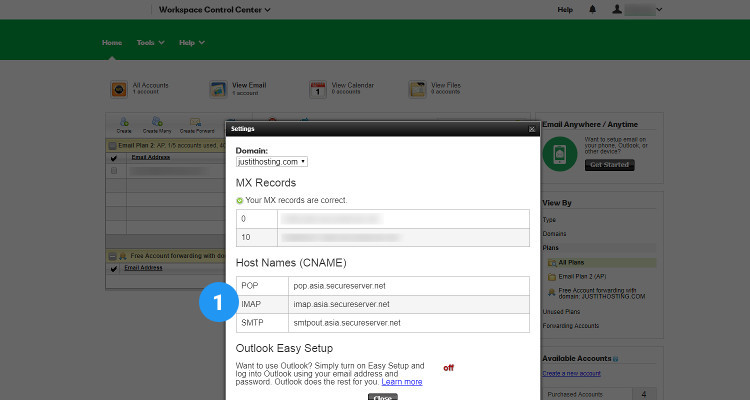Open the Domain dropdown justithosting.com
The width and height of the screenshot is (750, 400).
(272, 162)
